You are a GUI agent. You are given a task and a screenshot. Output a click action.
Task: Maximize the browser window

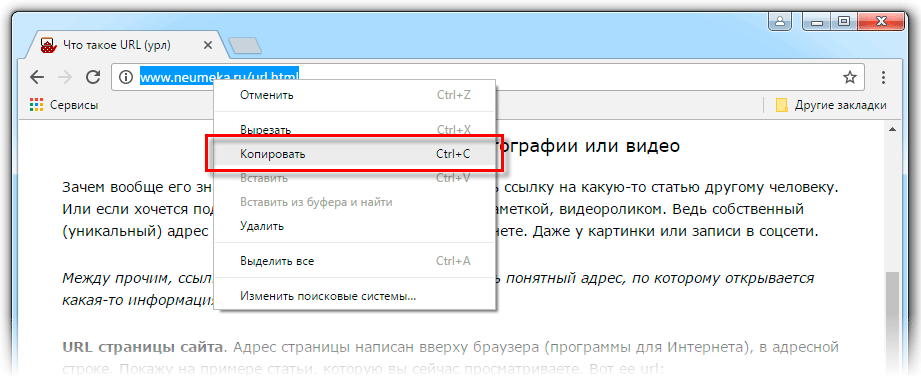843,23
